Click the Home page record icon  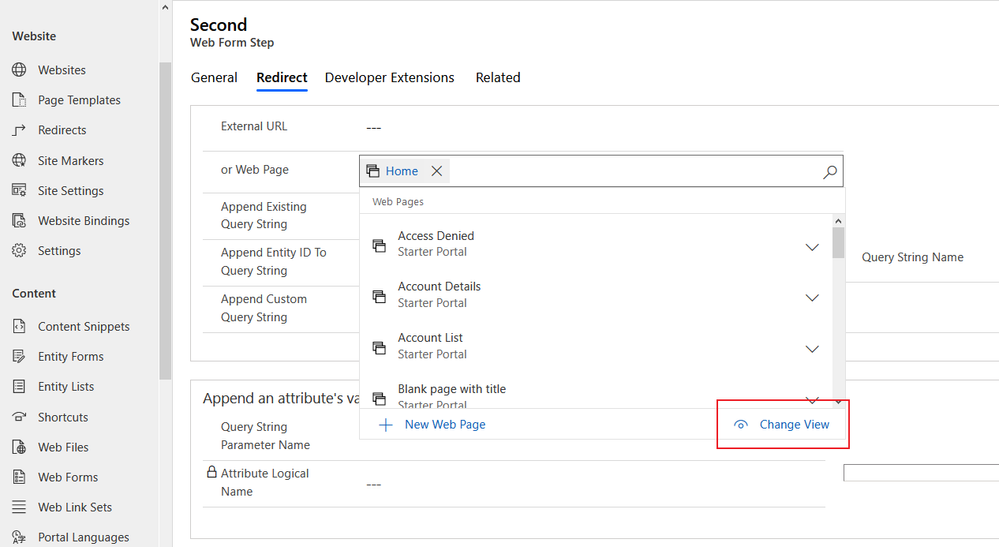click(x=373, y=171)
